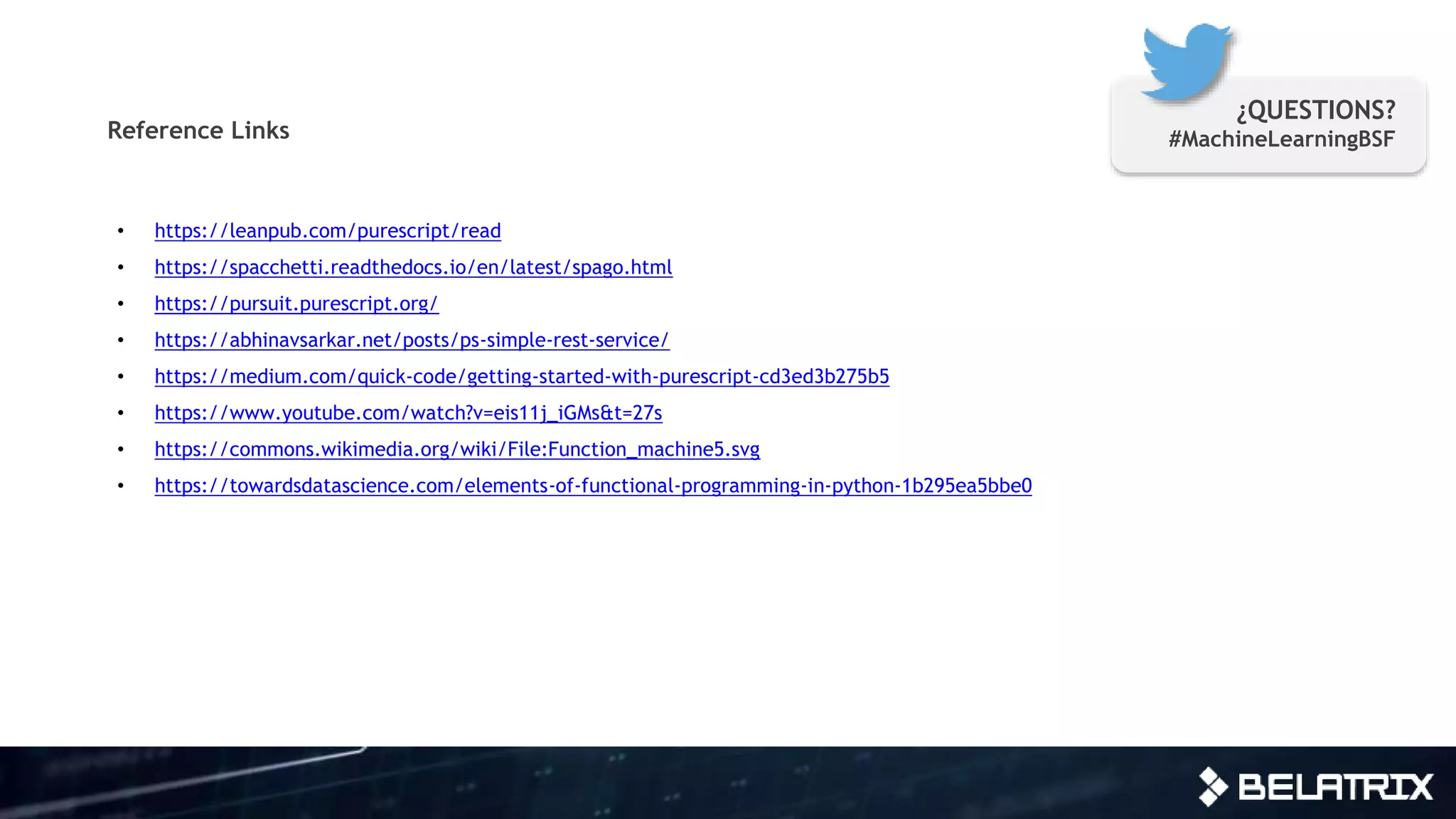This screenshot has width=1456, height=819.
Task: Click the bullet before YouTube link
Action: (121, 413)
